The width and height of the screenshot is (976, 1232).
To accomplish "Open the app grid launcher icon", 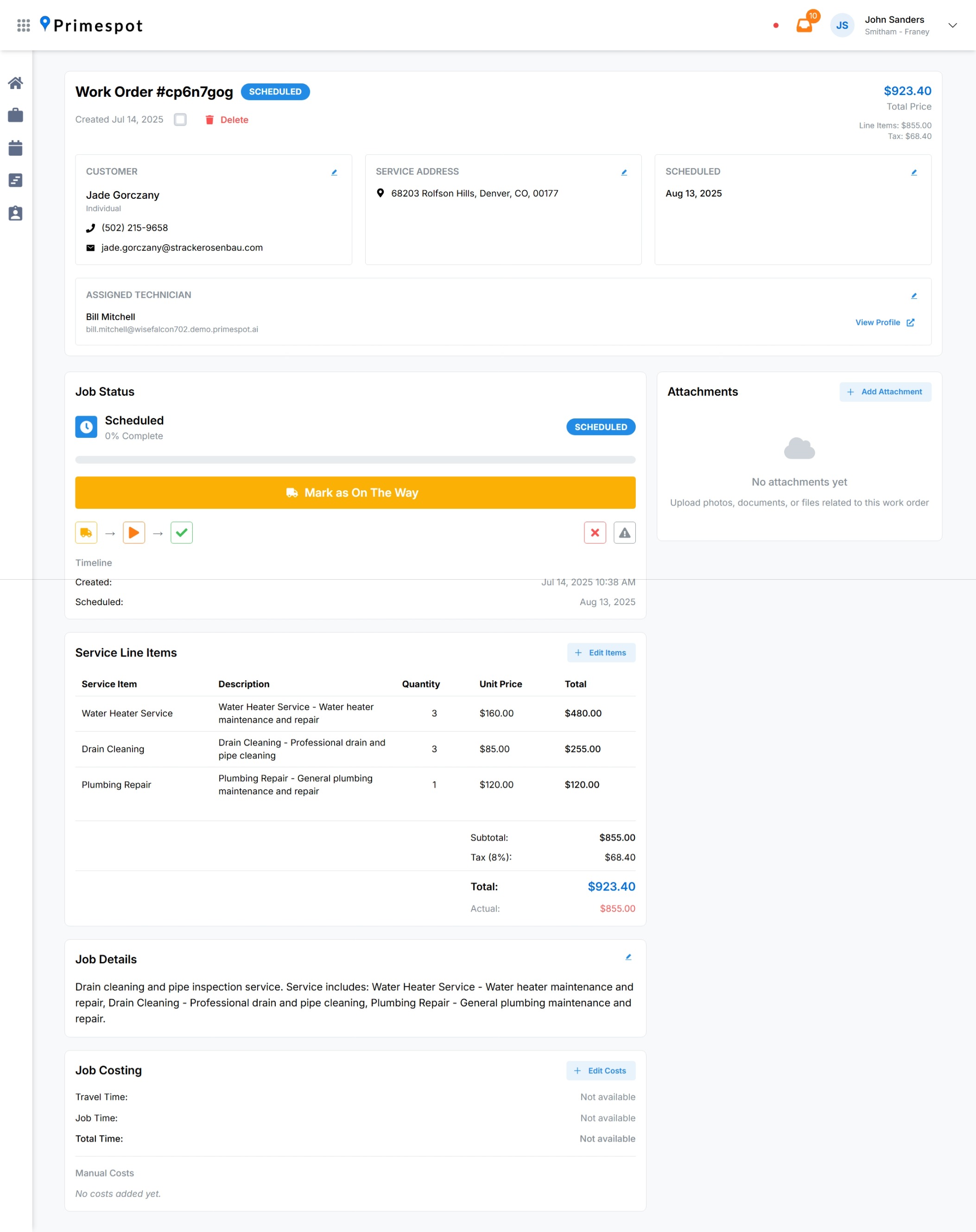I will point(24,25).
